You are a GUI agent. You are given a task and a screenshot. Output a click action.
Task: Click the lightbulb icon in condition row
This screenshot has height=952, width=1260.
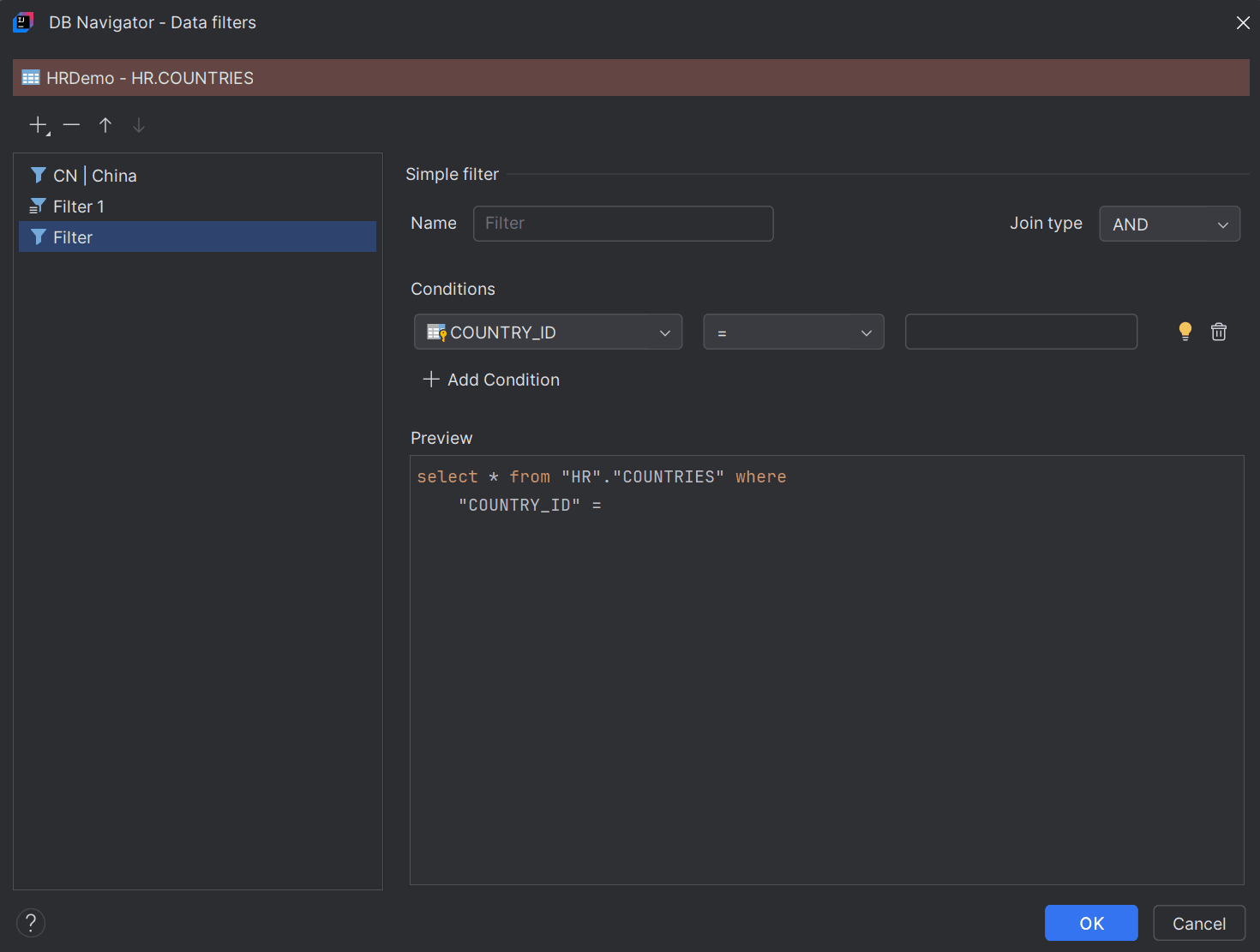tap(1185, 332)
